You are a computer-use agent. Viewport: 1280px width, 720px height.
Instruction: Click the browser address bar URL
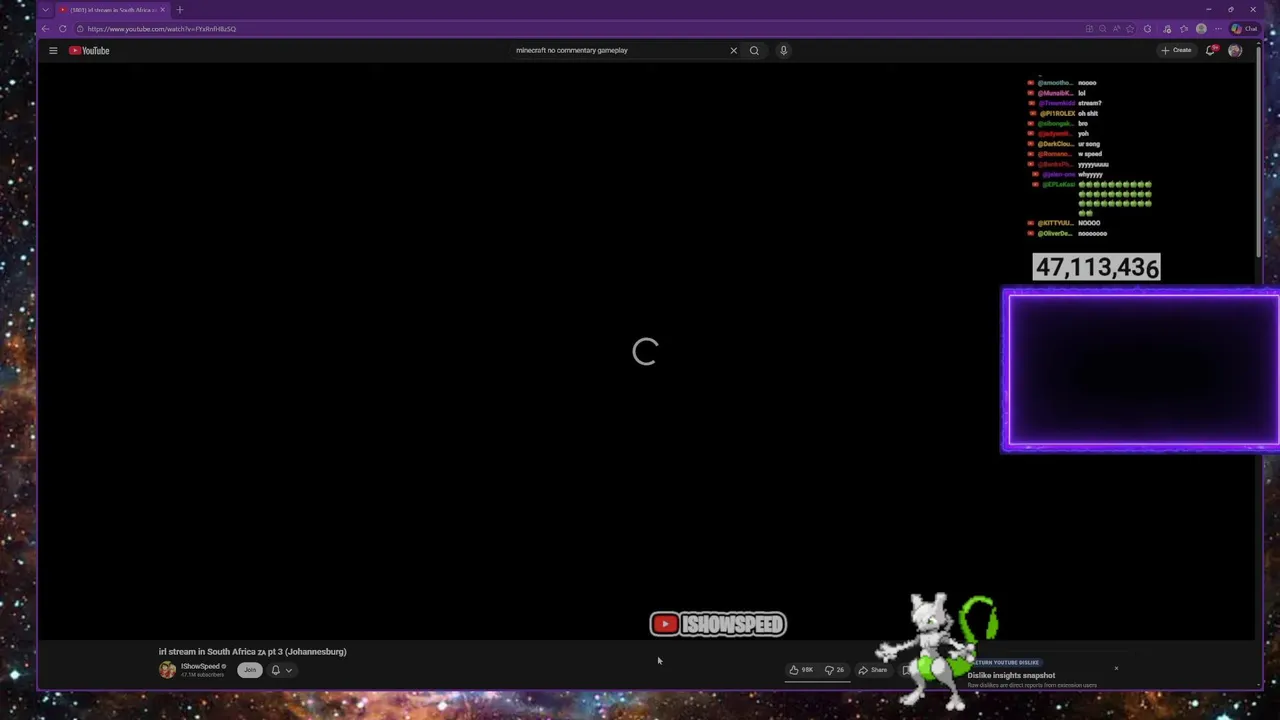coord(161,29)
